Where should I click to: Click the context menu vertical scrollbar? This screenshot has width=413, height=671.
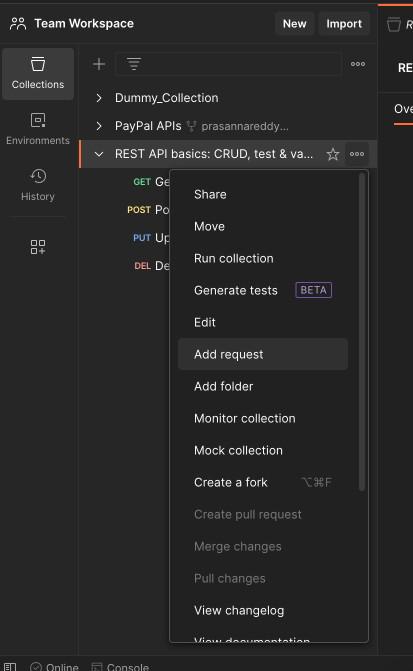[x=362, y=332]
